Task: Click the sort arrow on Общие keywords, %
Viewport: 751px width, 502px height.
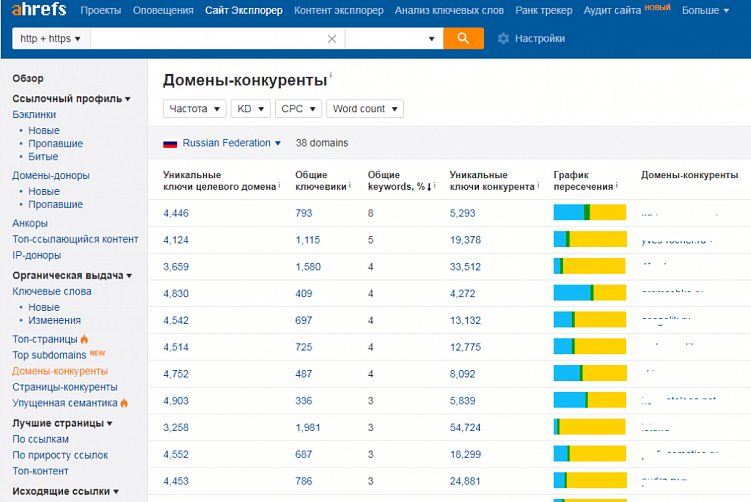Action: [x=429, y=187]
